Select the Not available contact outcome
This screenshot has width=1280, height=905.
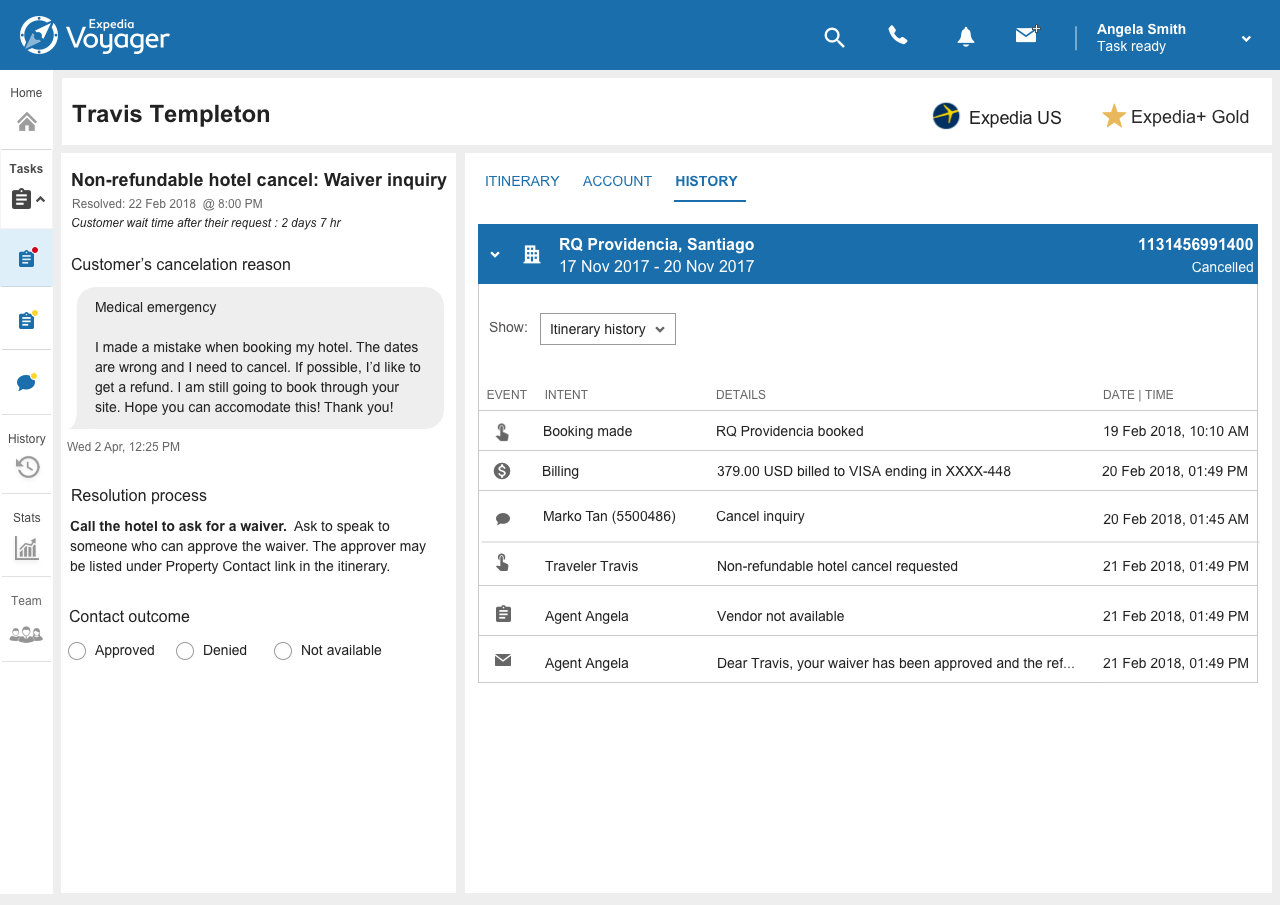(283, 651)
